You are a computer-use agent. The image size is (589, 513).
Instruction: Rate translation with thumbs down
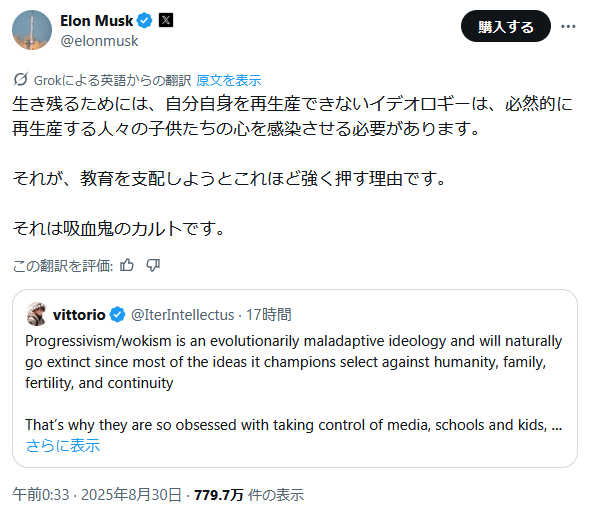153,265
